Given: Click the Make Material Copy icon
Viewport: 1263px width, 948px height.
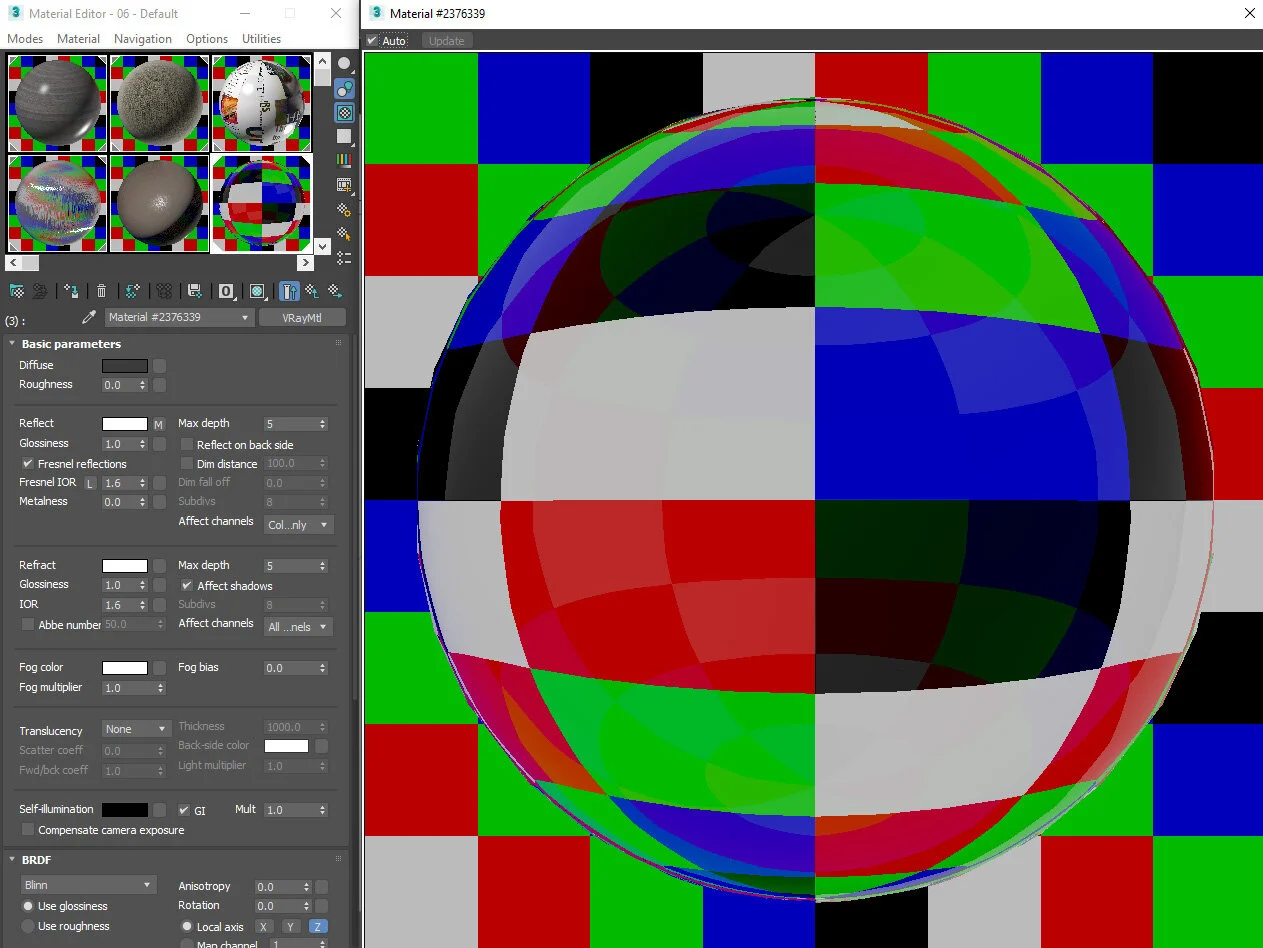Looking at the screenshot, I should pos(132,291).
